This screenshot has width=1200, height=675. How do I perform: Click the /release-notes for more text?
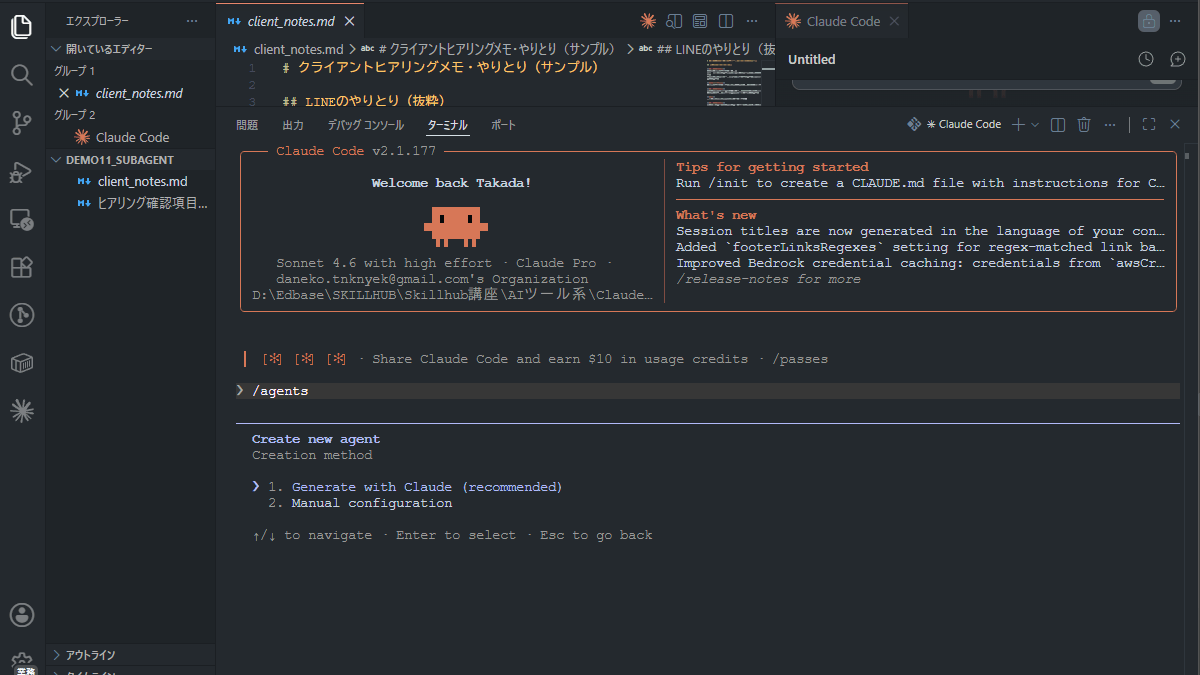coord(768,279)
